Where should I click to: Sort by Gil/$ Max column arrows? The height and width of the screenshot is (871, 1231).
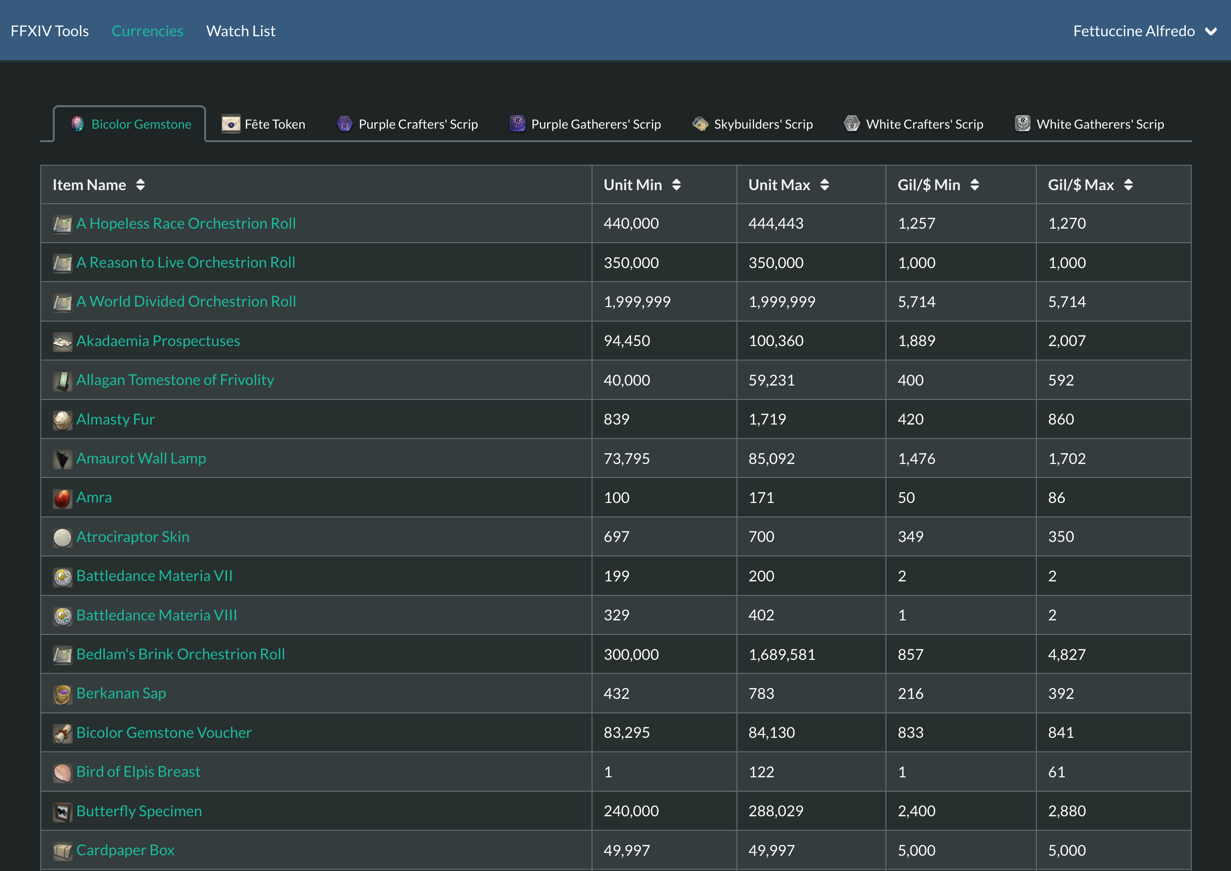1129,185
